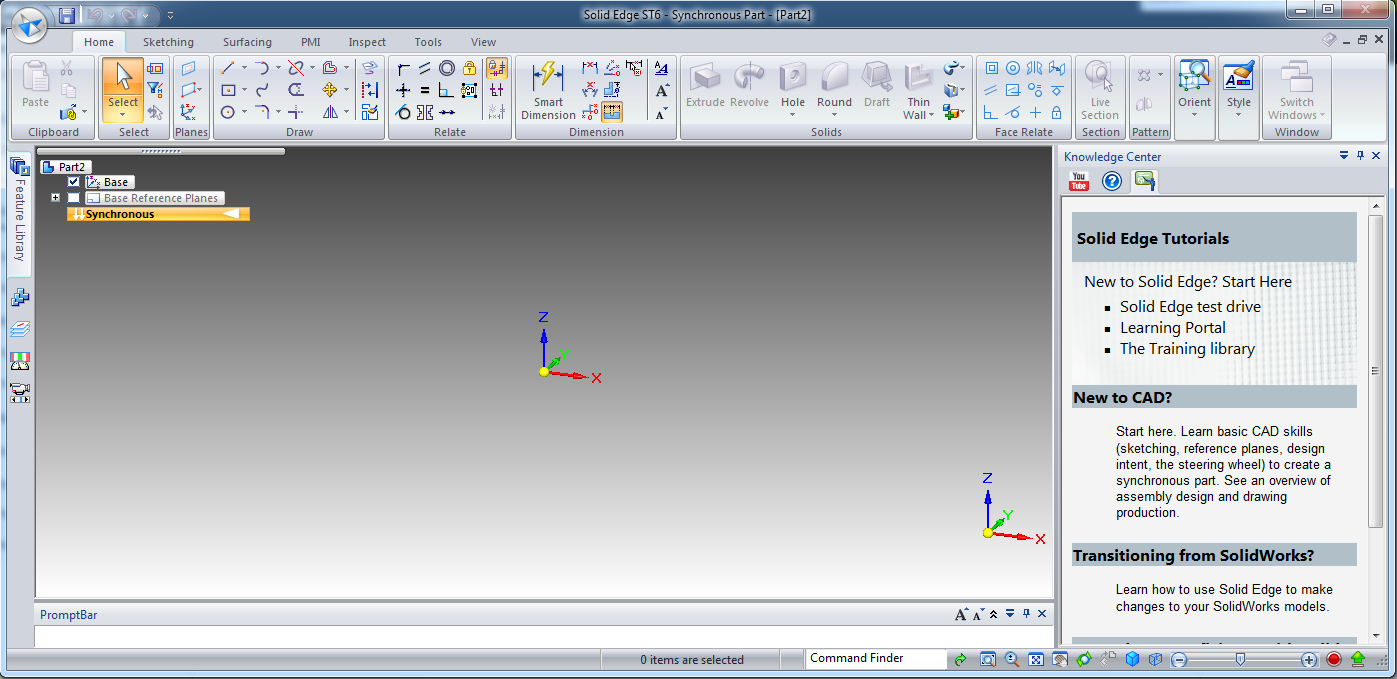
Task: Click the Command Finder search field
Action: pyautogui.click(x=876, y=658)
